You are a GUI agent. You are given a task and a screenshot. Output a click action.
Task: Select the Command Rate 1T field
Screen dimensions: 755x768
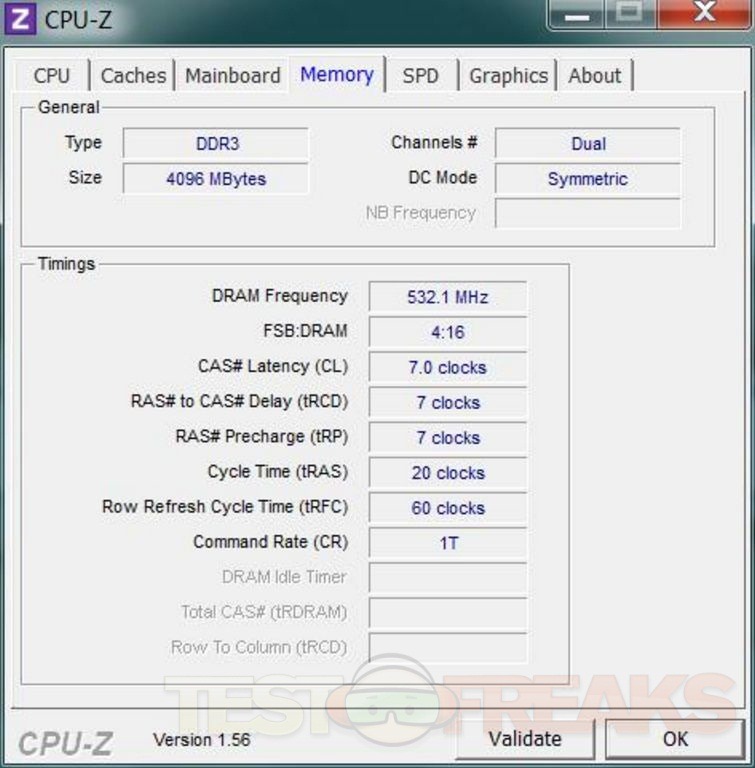[x=447, y=543]
